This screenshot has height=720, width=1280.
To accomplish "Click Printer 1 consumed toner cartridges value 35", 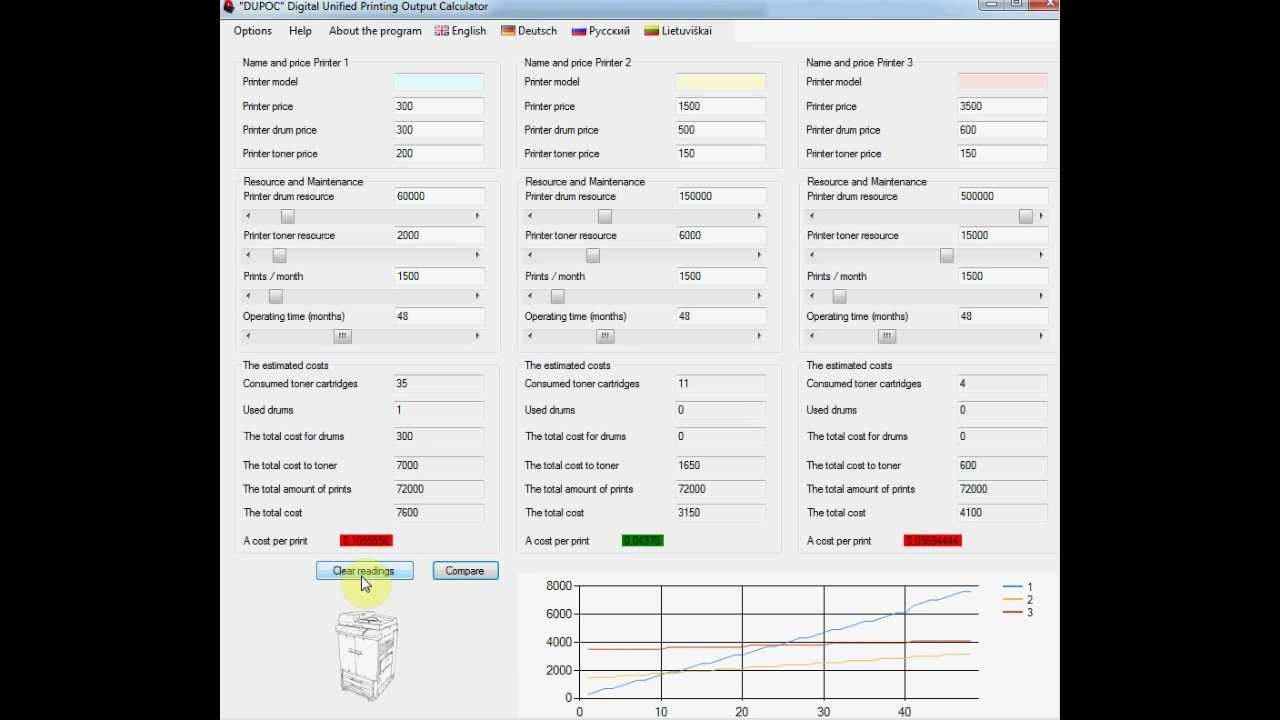I will coord(439,384).
